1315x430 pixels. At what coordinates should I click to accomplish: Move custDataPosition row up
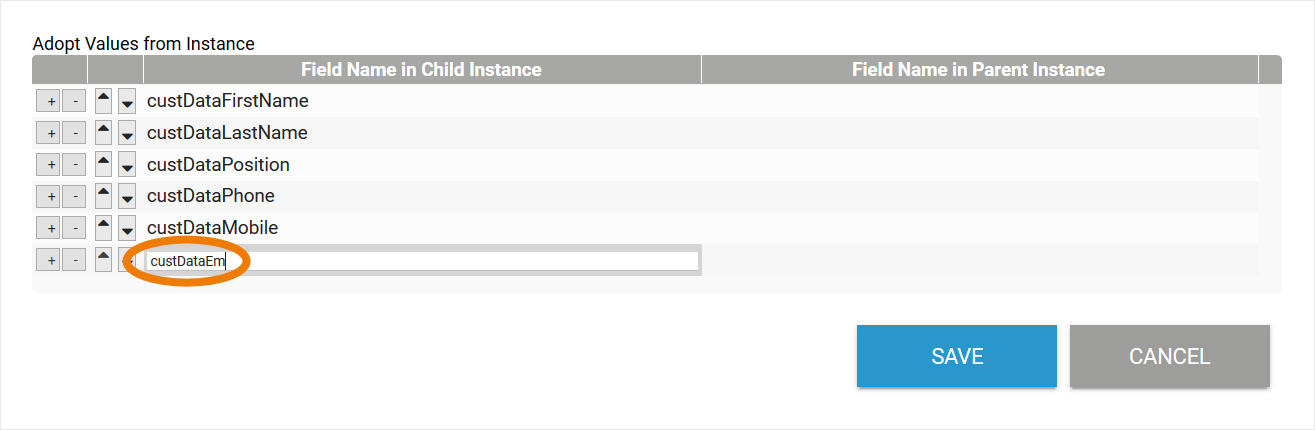pyautogui.click(x=103, y=165)
